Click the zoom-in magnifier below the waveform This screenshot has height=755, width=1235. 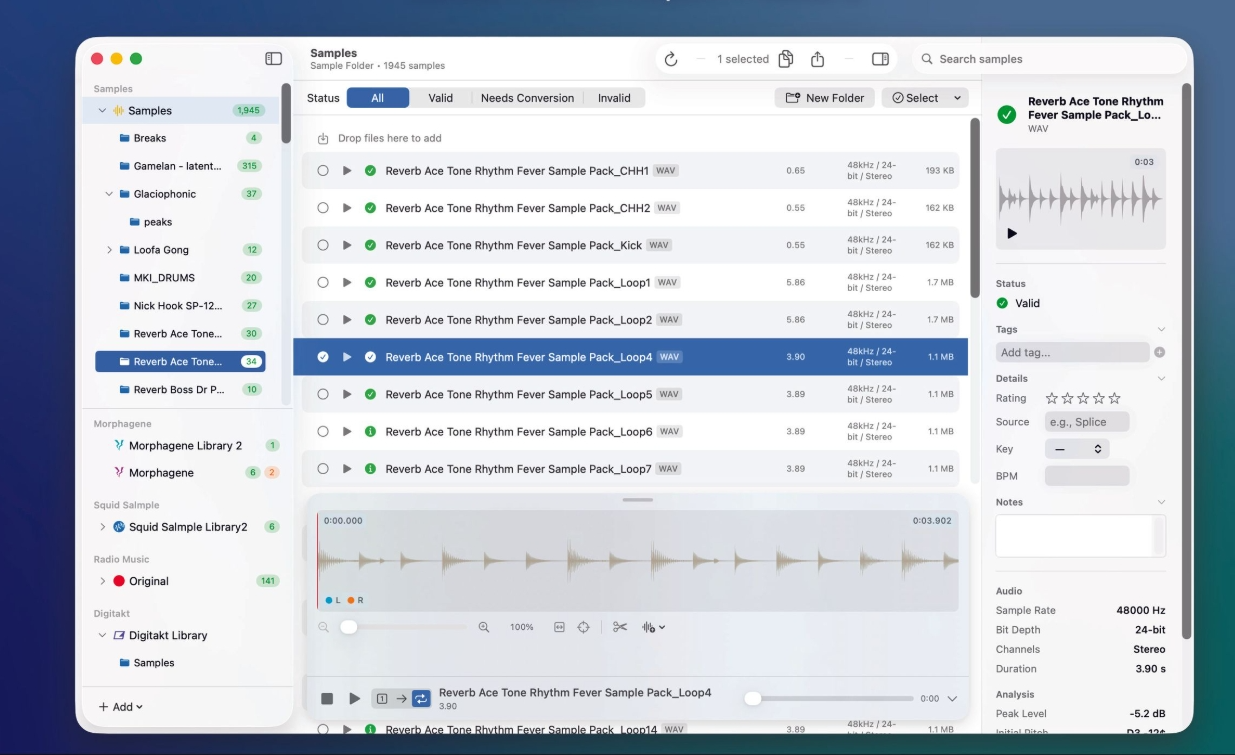(484, 627)
